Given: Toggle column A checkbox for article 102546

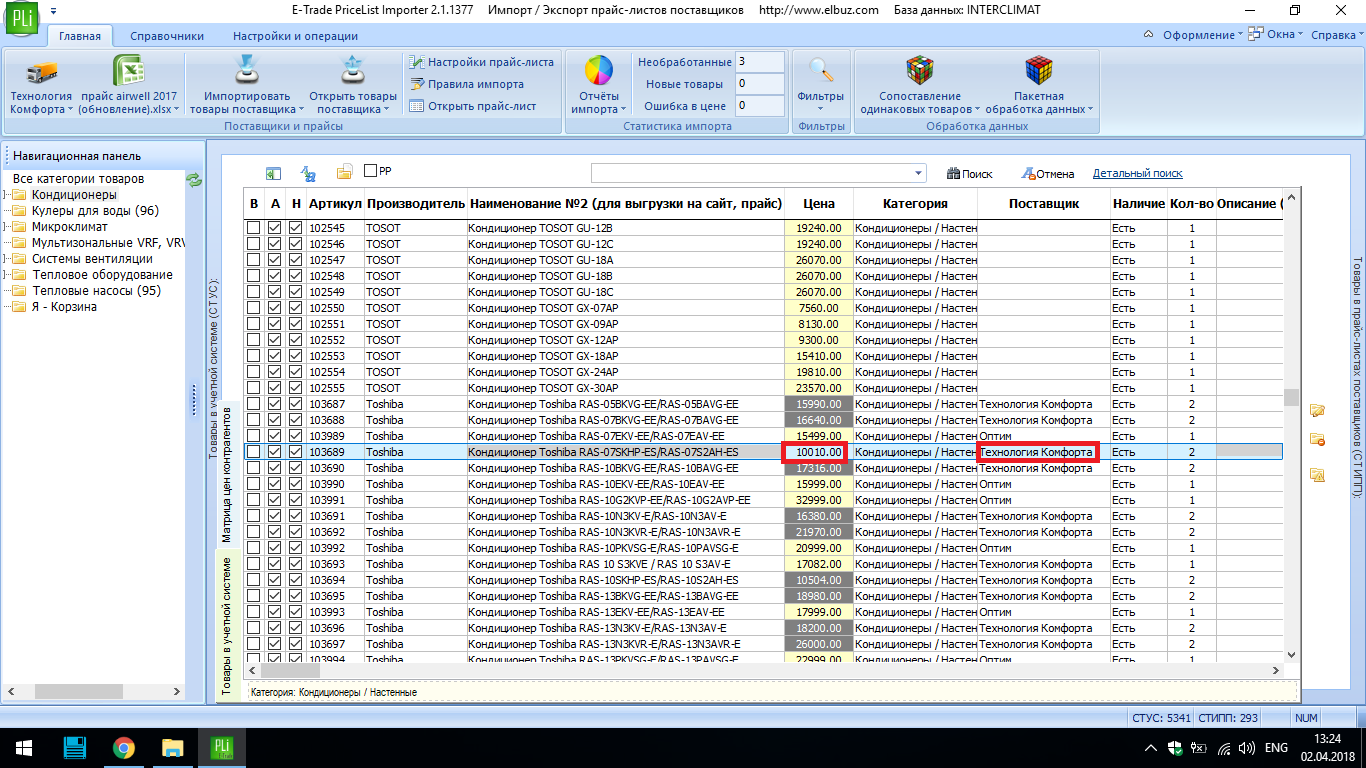Looking at the screenshot, I should [275, 244].
